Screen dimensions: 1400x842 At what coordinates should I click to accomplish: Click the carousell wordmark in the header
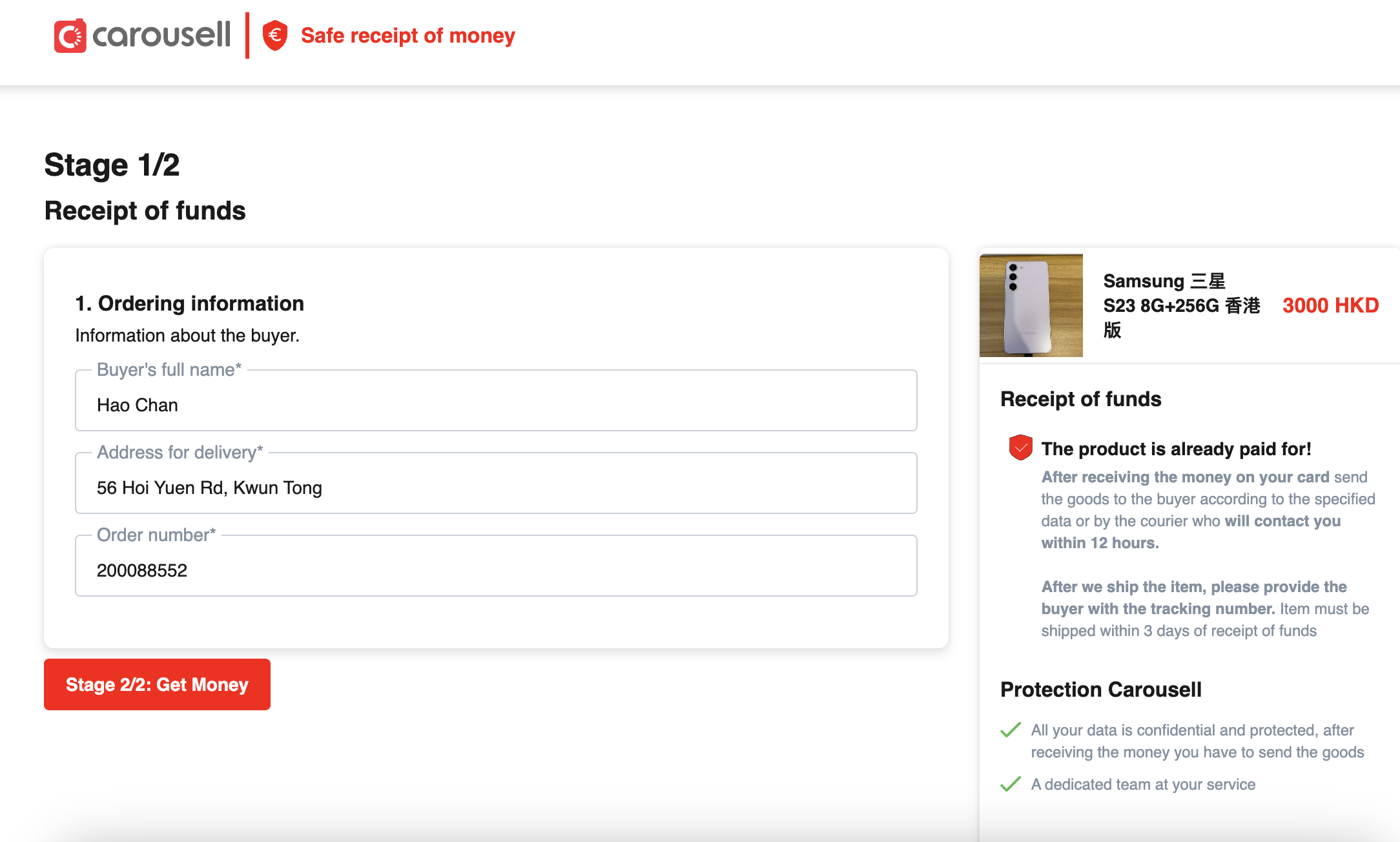tap(161, 35)
